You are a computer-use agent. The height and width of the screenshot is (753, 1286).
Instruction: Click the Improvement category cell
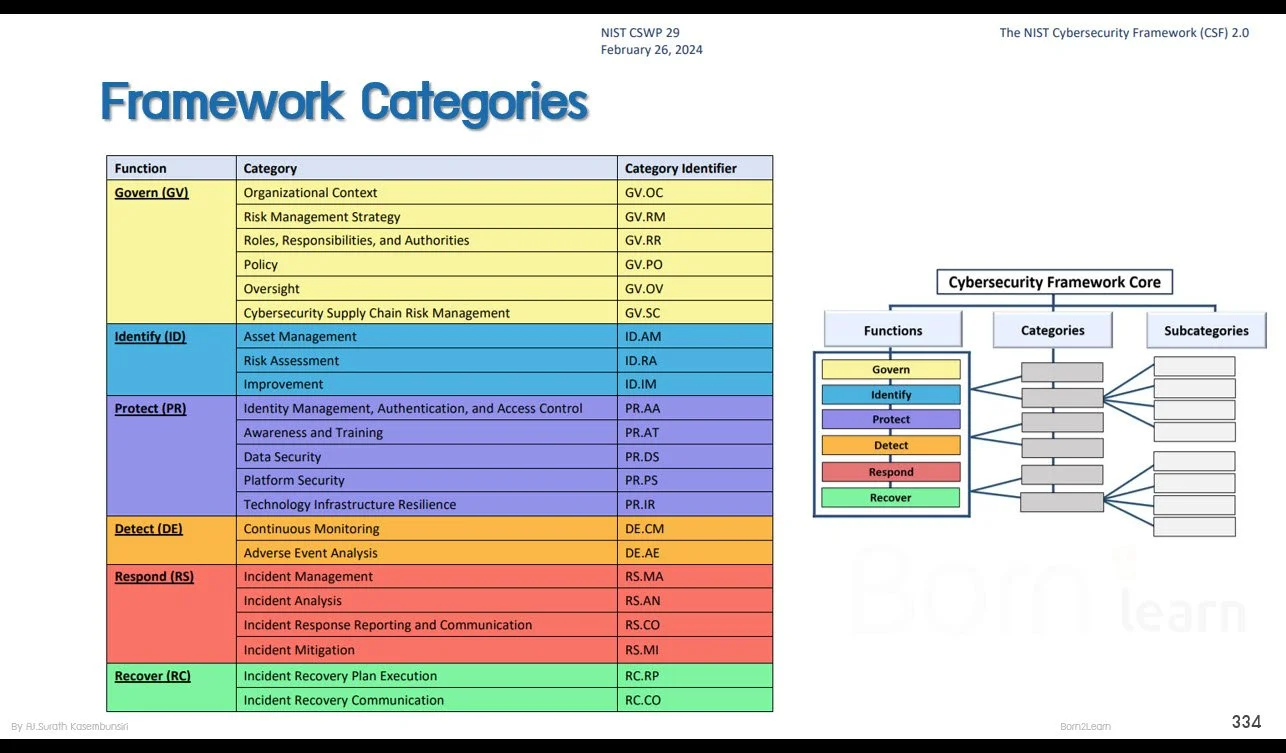[x=427, y=384]
